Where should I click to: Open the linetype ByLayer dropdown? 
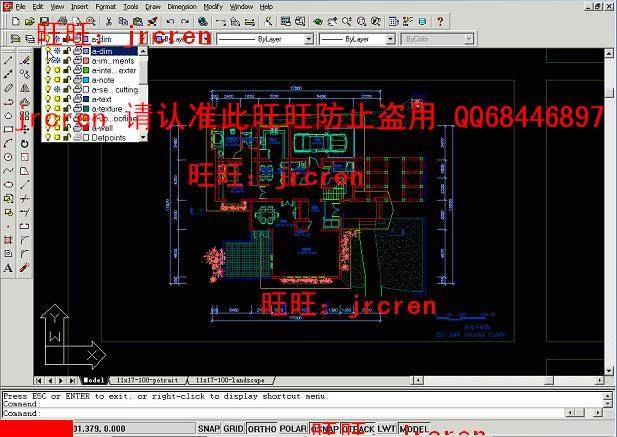[x=309, y=39]
